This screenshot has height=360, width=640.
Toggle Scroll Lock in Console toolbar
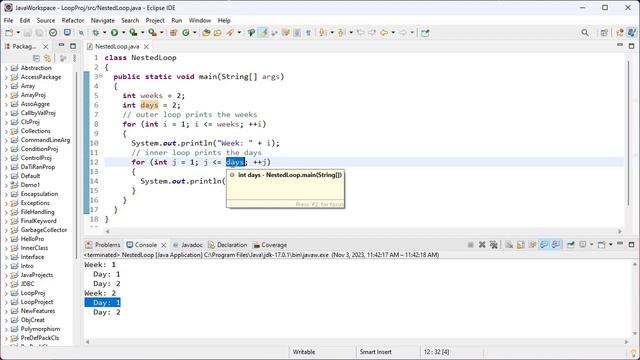(x=521, y=244)
